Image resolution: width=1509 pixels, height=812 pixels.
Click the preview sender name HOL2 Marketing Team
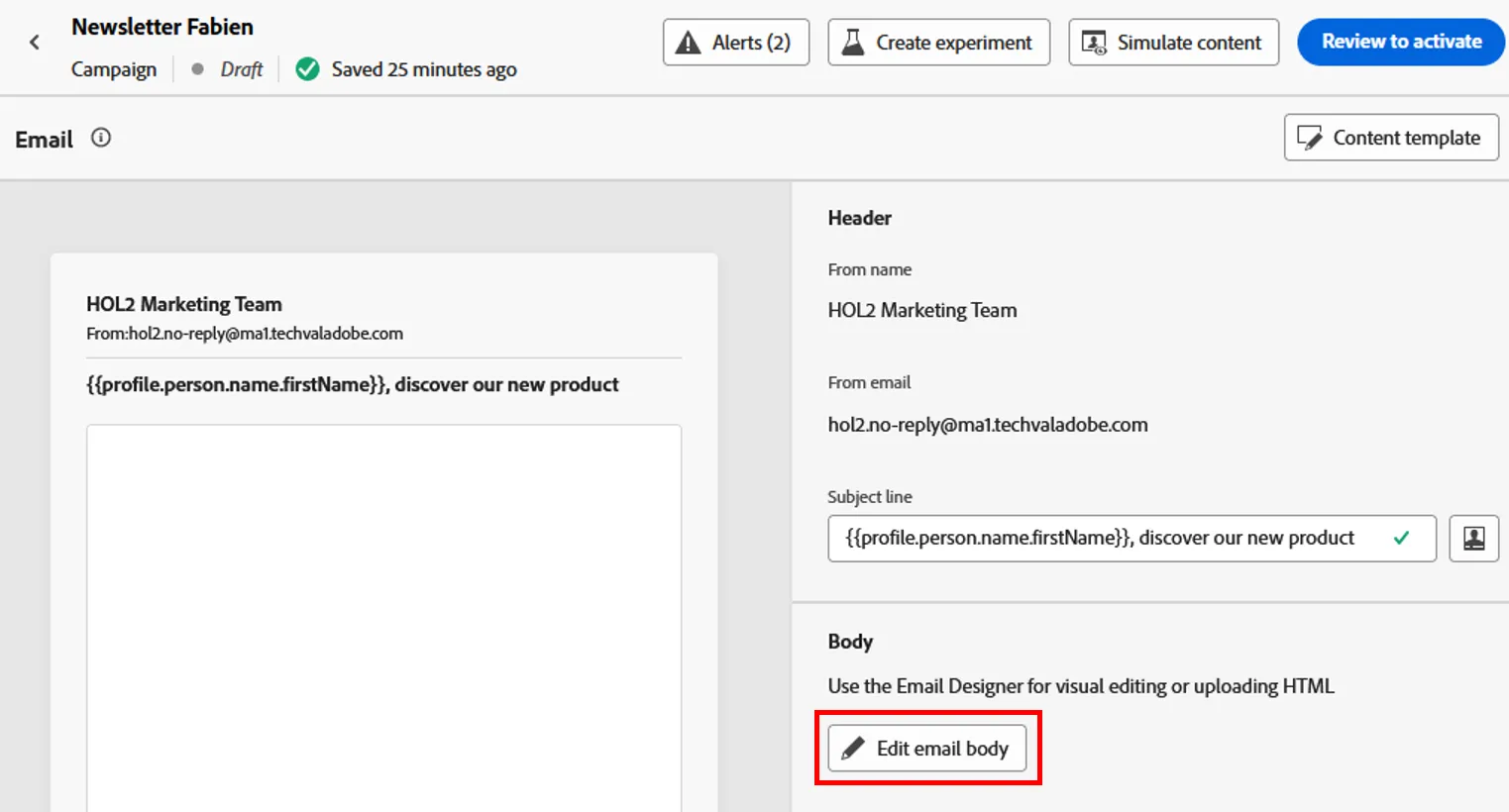(184, 304)
